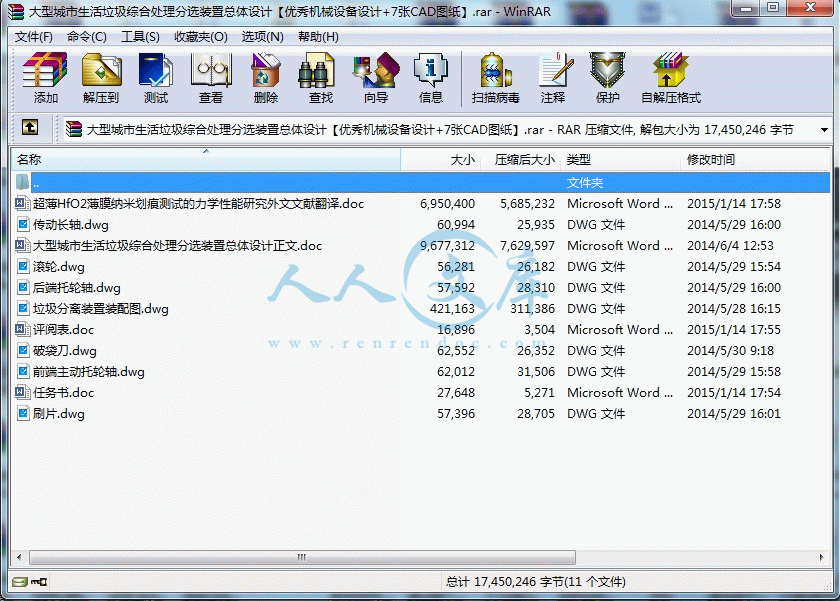Open the 查找 (Find) binoculars tool
Screen dimensions: 840x601
point(320,78)
